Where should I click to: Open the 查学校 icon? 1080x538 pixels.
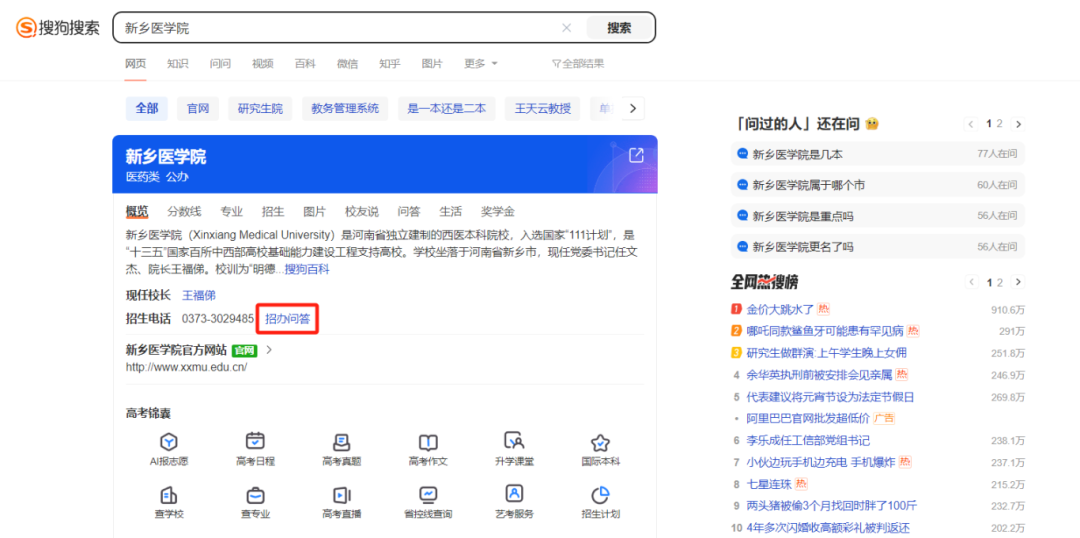[169, 495]
